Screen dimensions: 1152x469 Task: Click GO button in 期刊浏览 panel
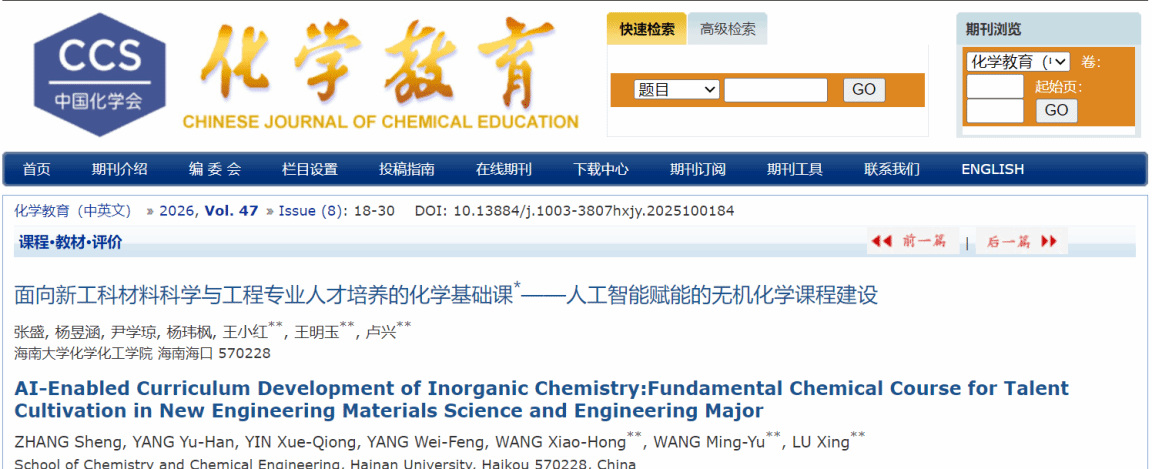pos(1056,110)
